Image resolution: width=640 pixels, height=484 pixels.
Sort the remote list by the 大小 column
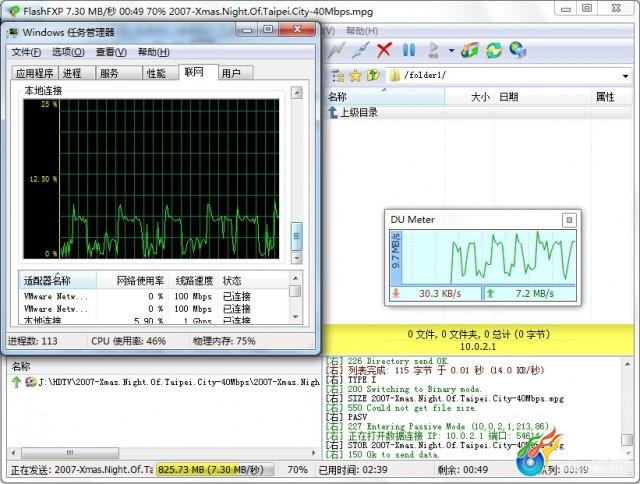[x=469, y=97]
